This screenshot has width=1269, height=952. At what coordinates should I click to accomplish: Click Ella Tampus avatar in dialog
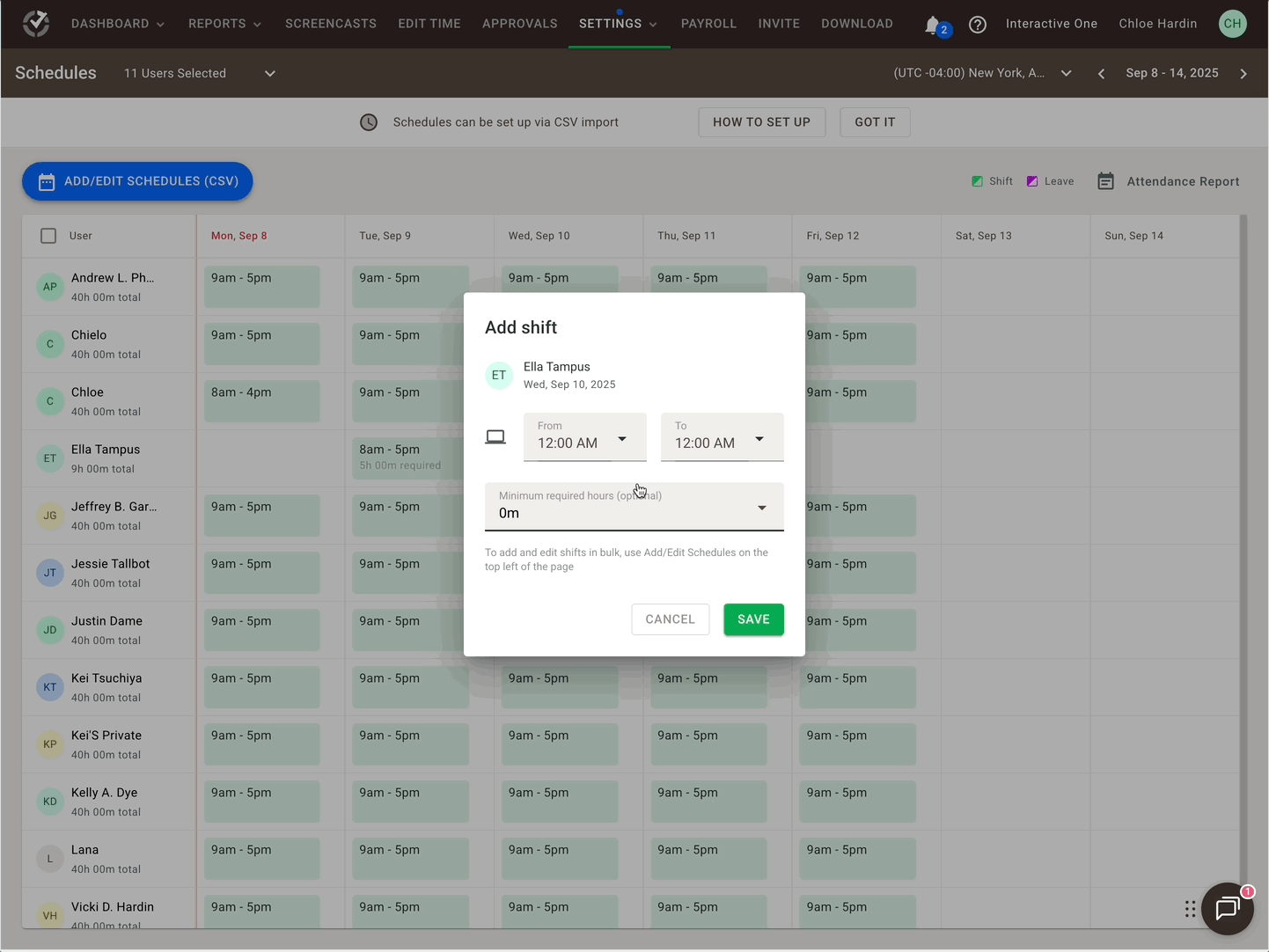499,375
